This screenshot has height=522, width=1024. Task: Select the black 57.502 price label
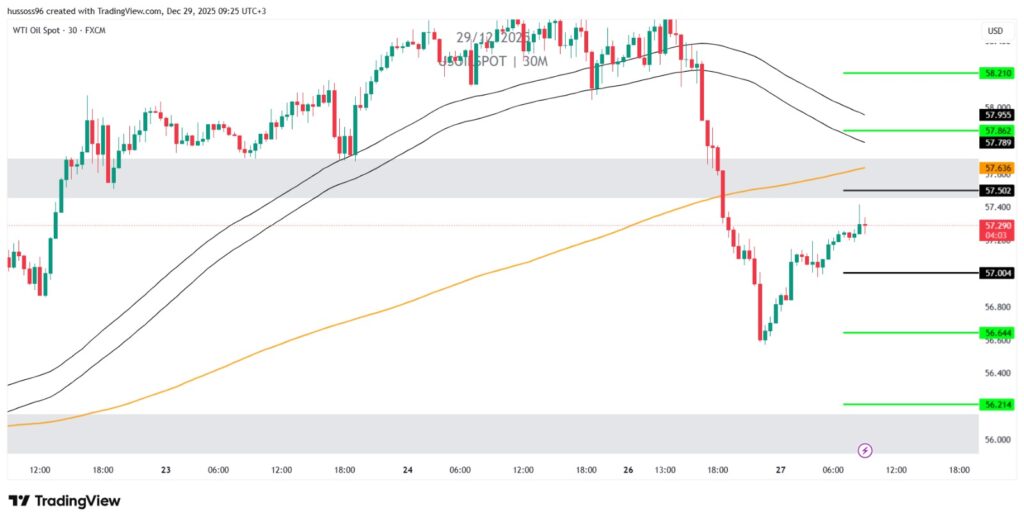coord(998,190)
